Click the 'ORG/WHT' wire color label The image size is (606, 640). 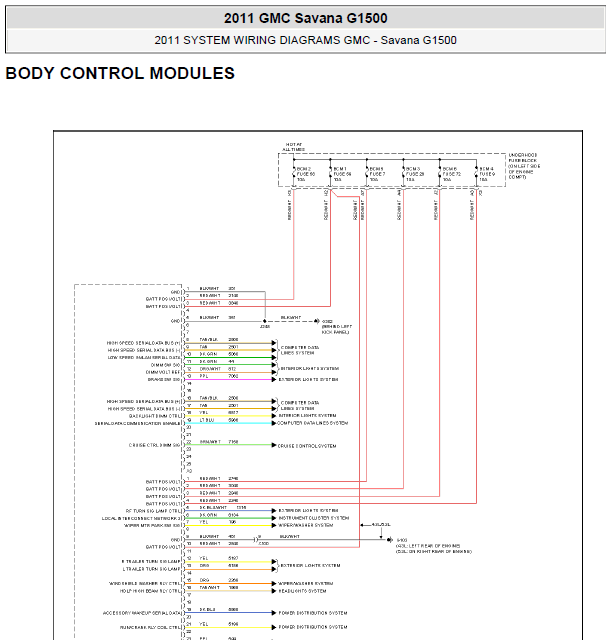coord(210,369)
